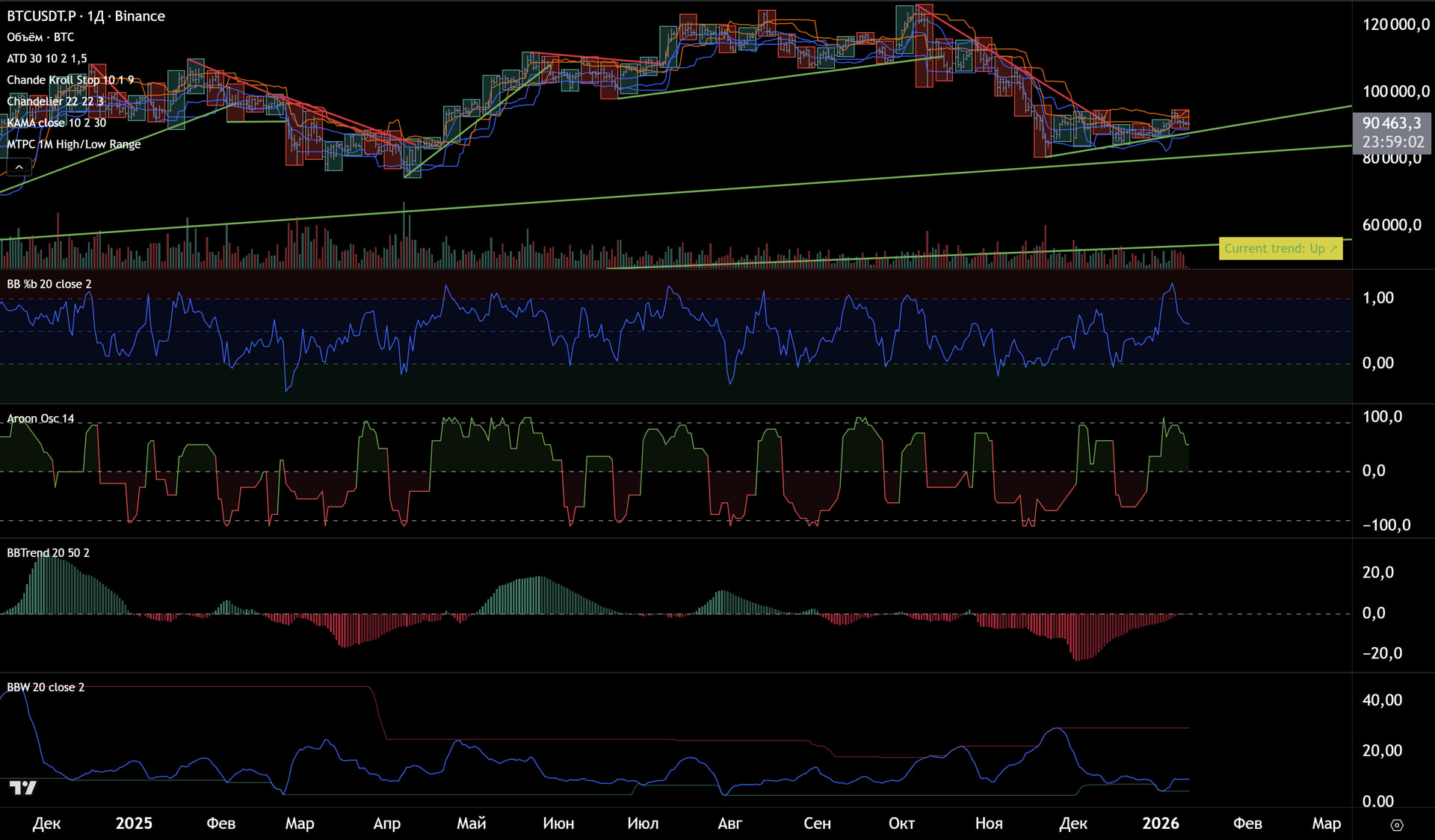
Task: Click the BBTrend 20 50 2 label
Action: [x=48, y=553]
